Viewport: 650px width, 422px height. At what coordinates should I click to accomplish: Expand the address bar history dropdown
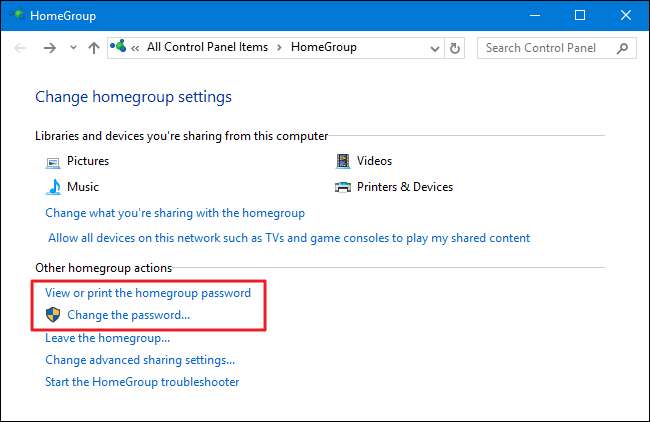[432, 47]
